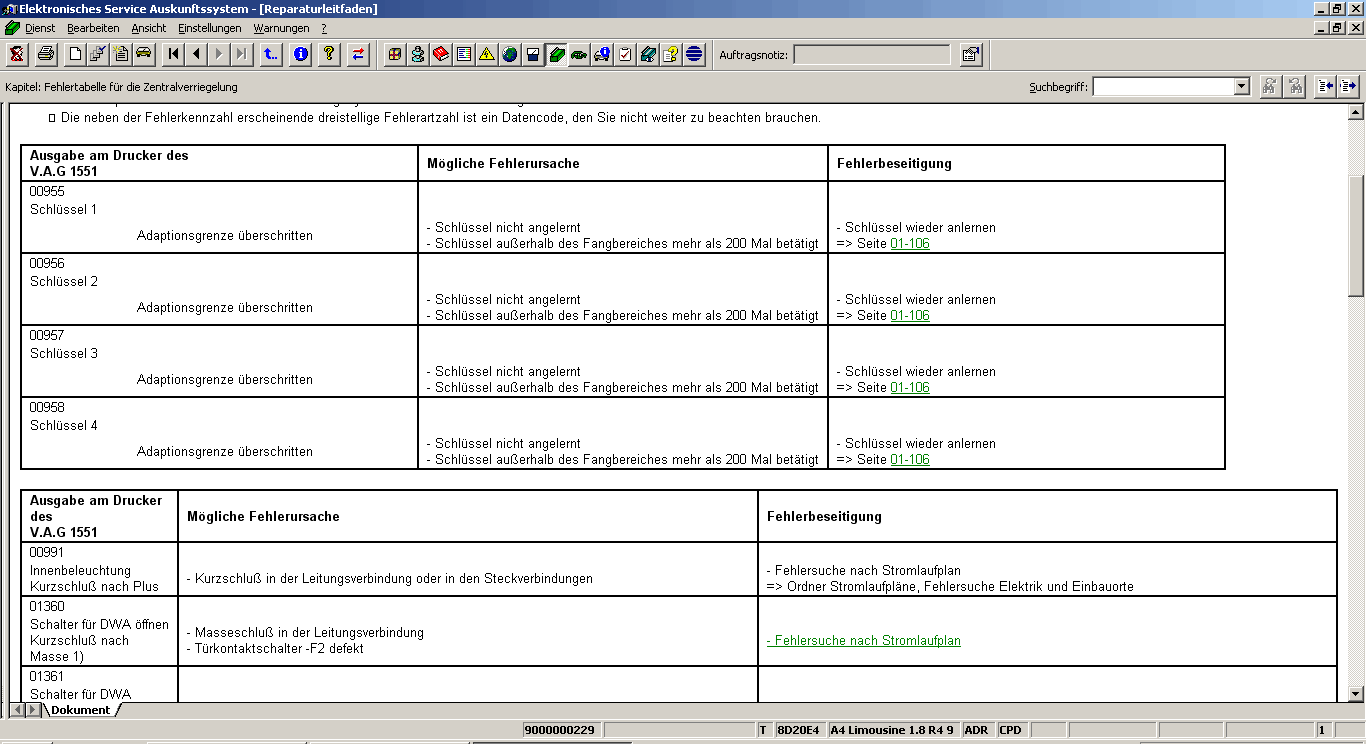Jump to first page with skip-back arrow
1366x744 pixels.
[174, 54]
